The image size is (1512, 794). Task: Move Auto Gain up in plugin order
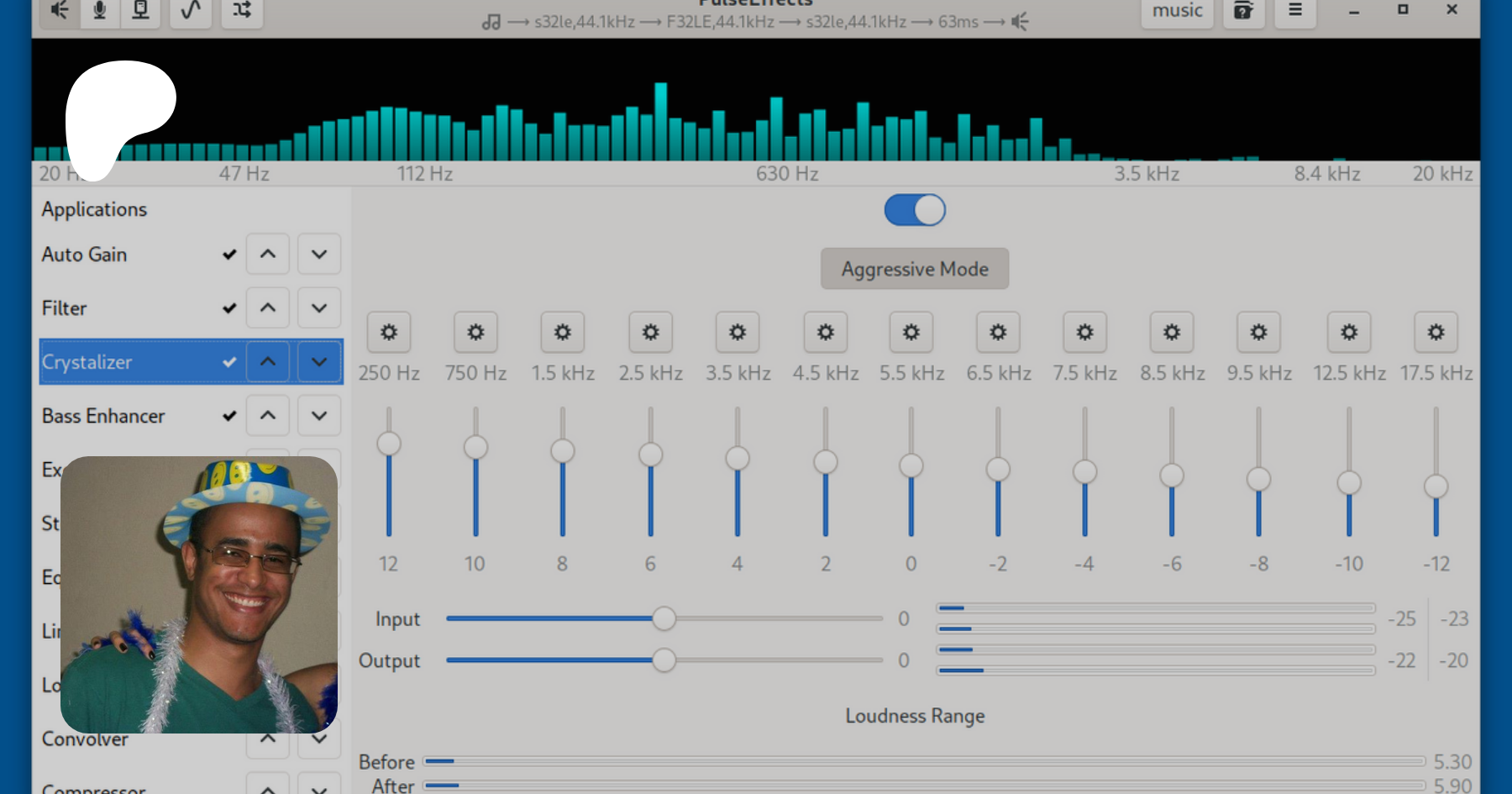click(x=268, y=254)
